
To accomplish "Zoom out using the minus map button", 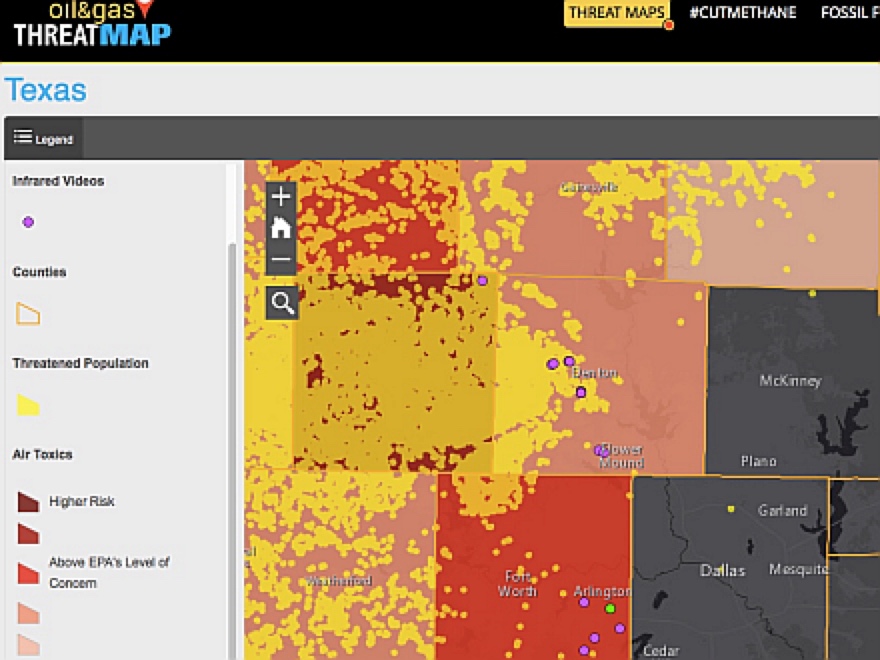I will (282, 259).
